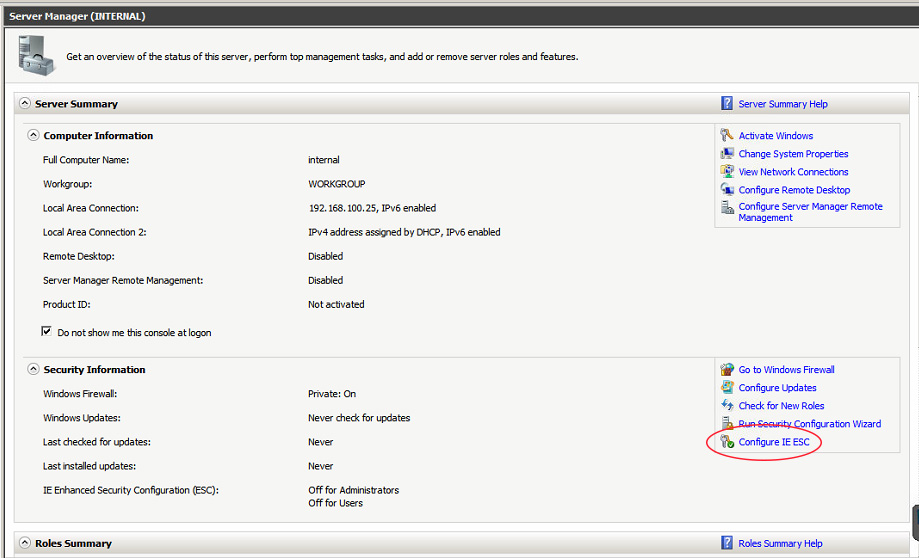Image resolution: width=919 pixels, height=558 pixels.
Task: Click the 'Private: On' firewall value
Action: [332, 394]
